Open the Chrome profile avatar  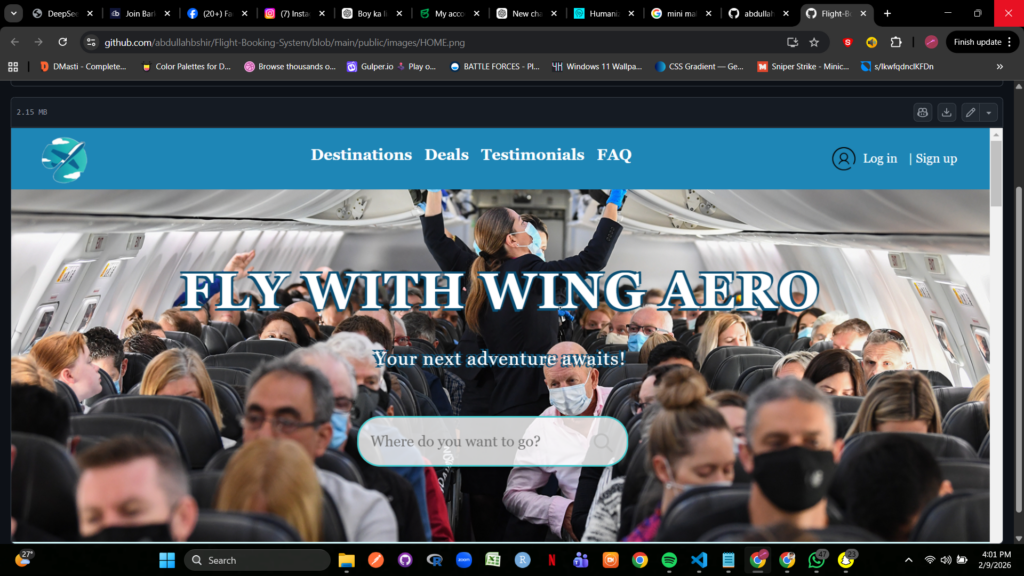pyautogui.click(x=931, y=42)
